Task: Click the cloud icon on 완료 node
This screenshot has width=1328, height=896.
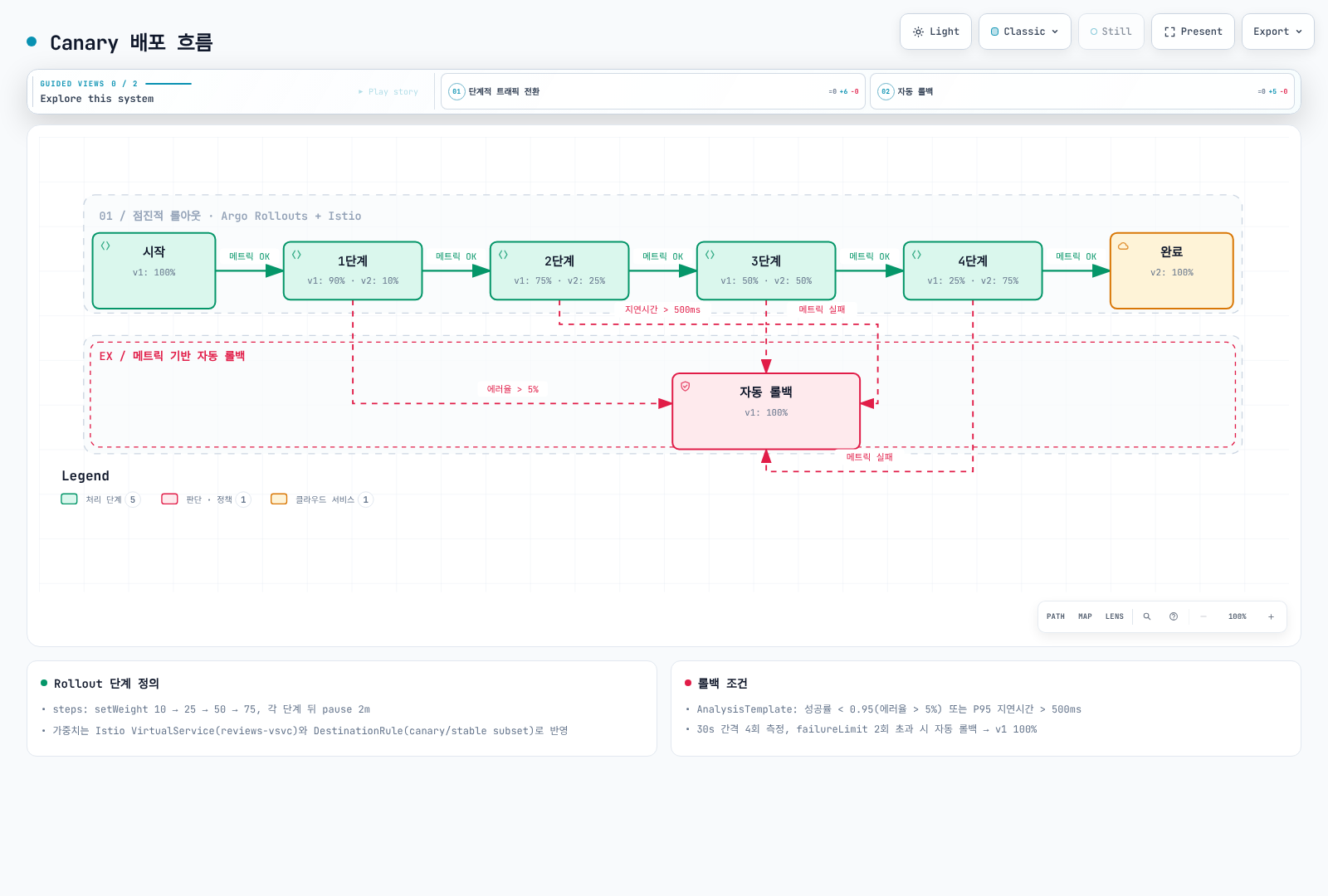Action: (1123, 246)
